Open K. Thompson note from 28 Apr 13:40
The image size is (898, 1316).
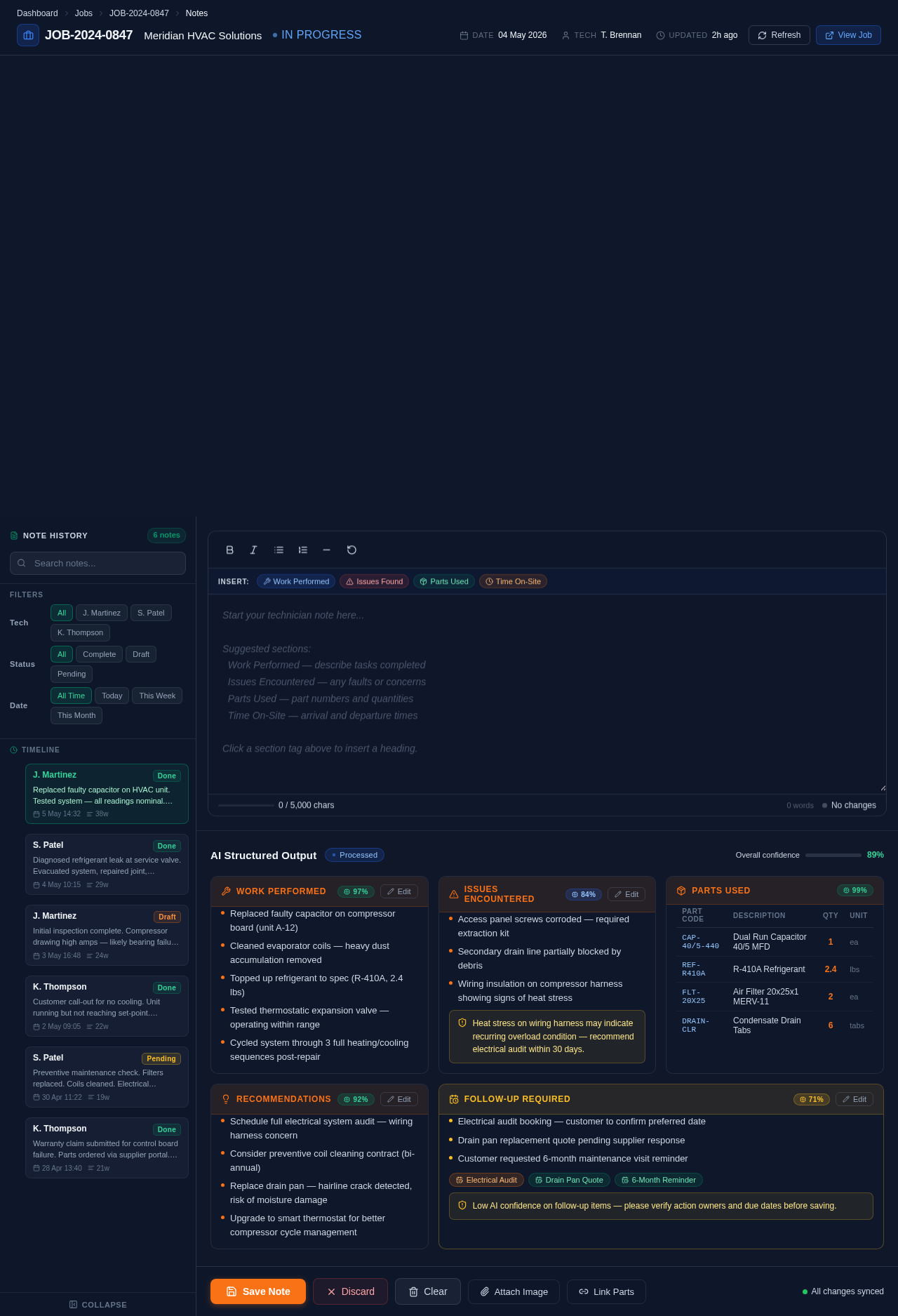coord(107,1148)
